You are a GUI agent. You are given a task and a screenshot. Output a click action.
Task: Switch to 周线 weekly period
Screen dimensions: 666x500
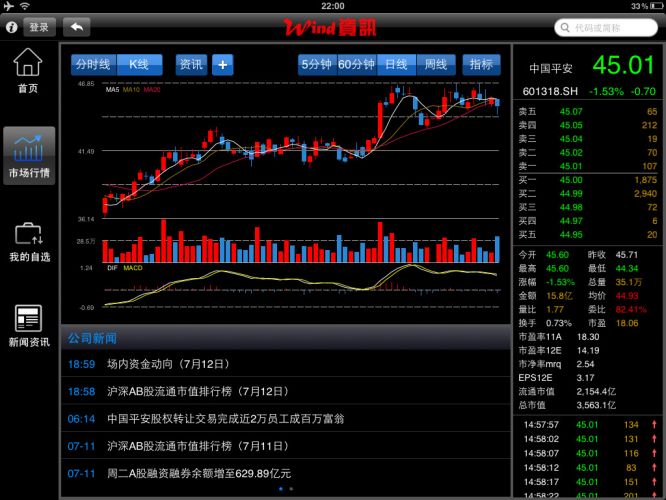434,64
